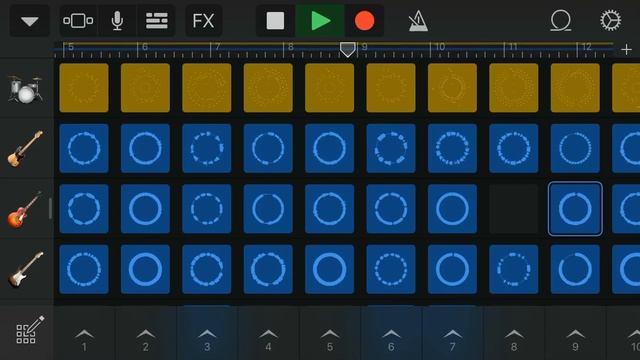Image resolution: width=640 pixels, height=360 pixels.
Task: Select the drum kit track icon
Action: click(25, 89)
